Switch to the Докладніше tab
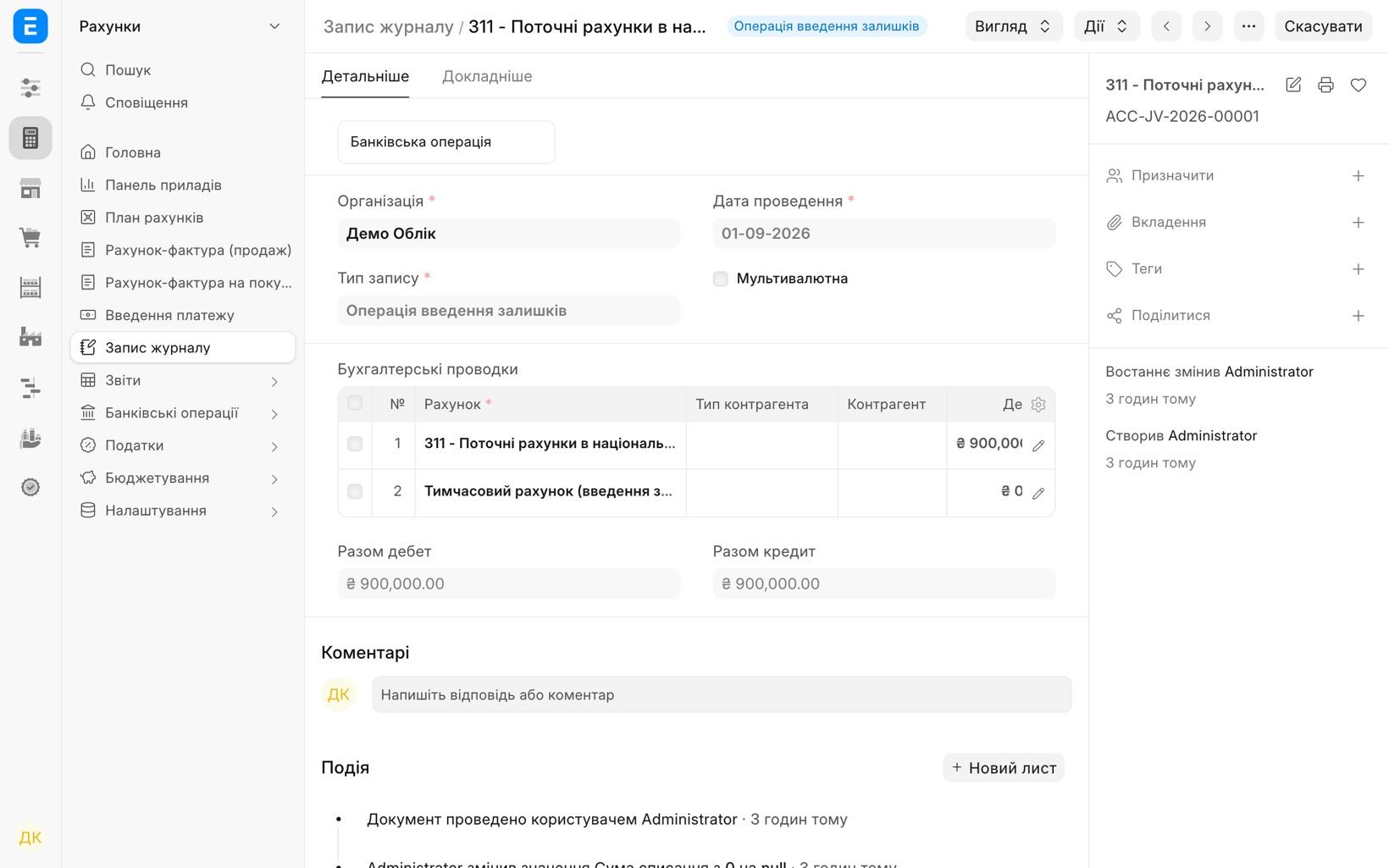 (487, 76)
